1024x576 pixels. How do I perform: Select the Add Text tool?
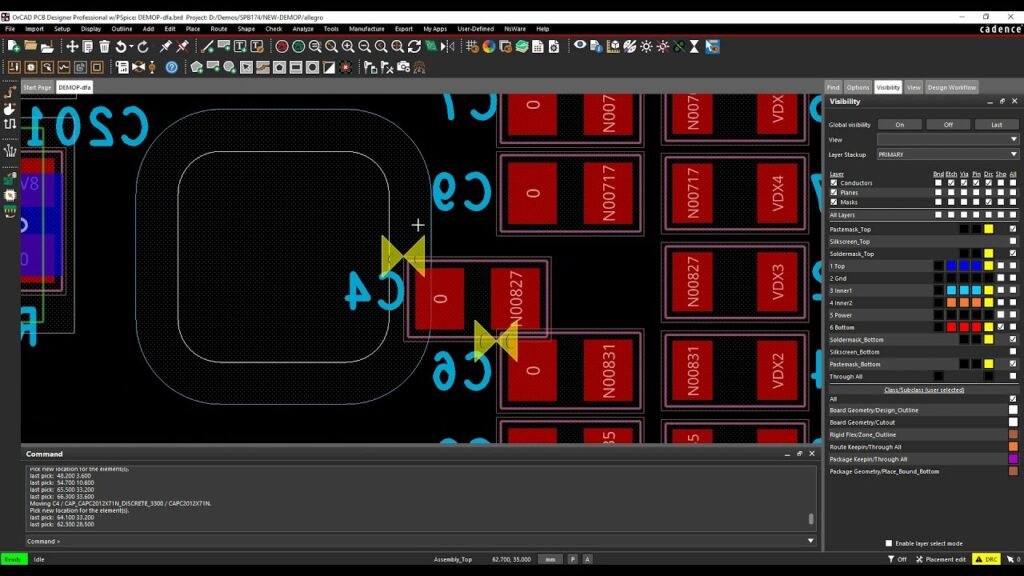[240, 46]
